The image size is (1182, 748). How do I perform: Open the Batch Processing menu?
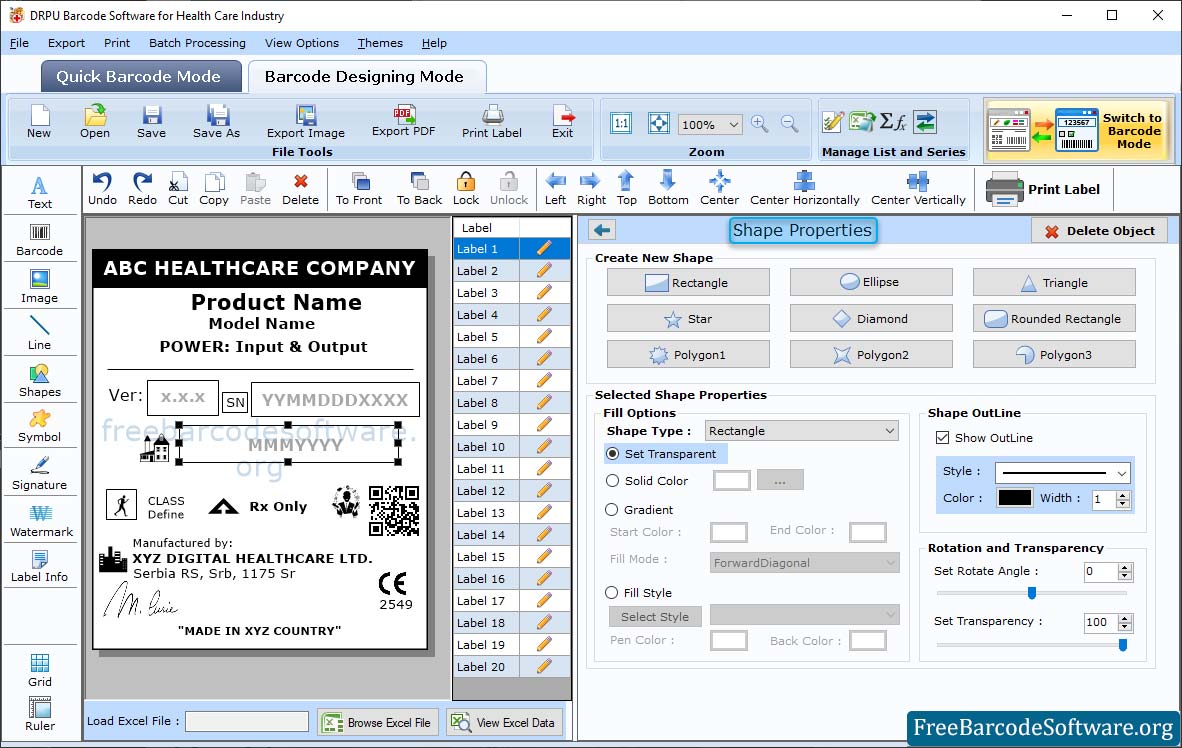tap(198, 43)
